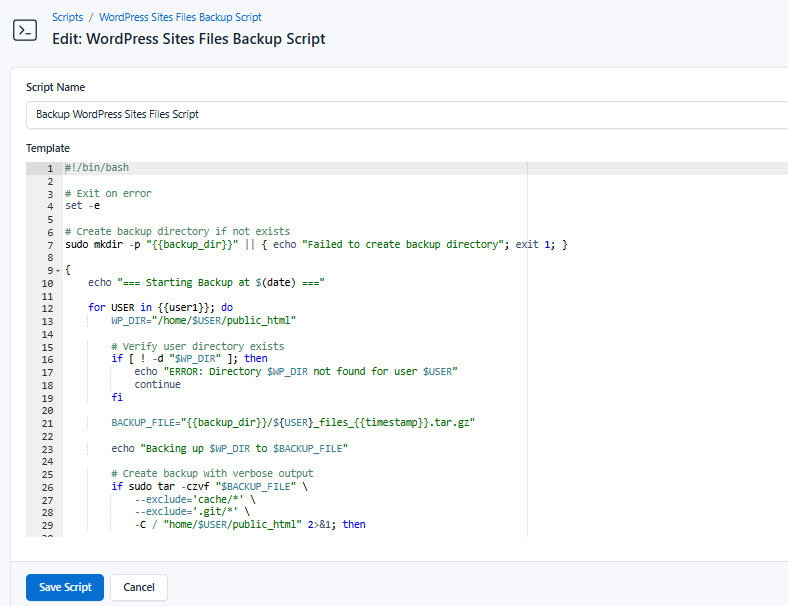The width and height of the screenshot is (788, 606).
Task: Click the Save Script button
Action: tap(65, 587)
